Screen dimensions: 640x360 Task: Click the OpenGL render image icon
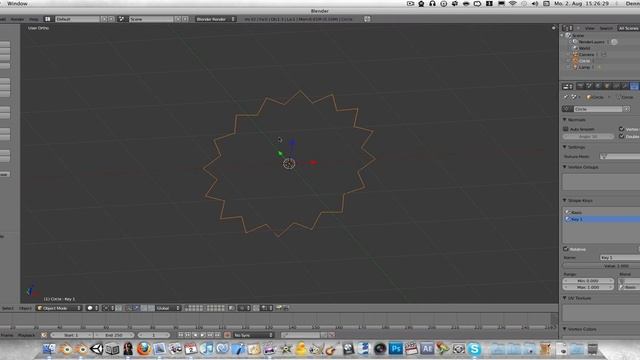(279, 308)
